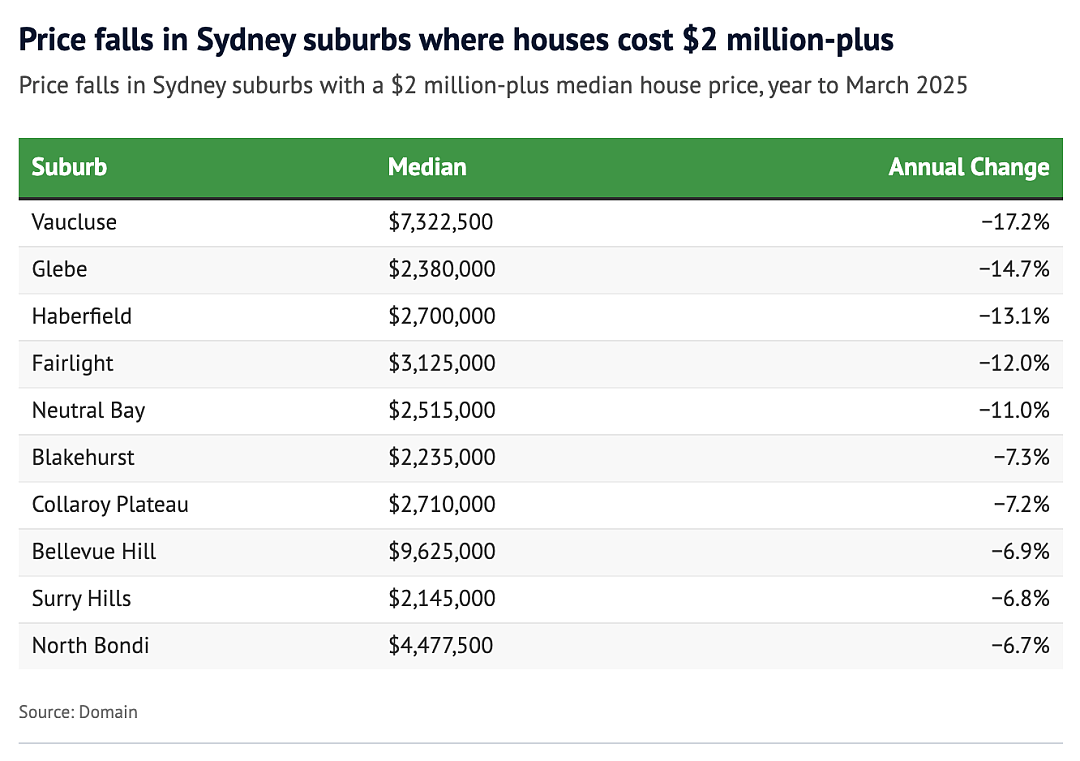Click the Collaroy Plateau suburb name
Screen dimensions: 1080x761
[110, 505]
